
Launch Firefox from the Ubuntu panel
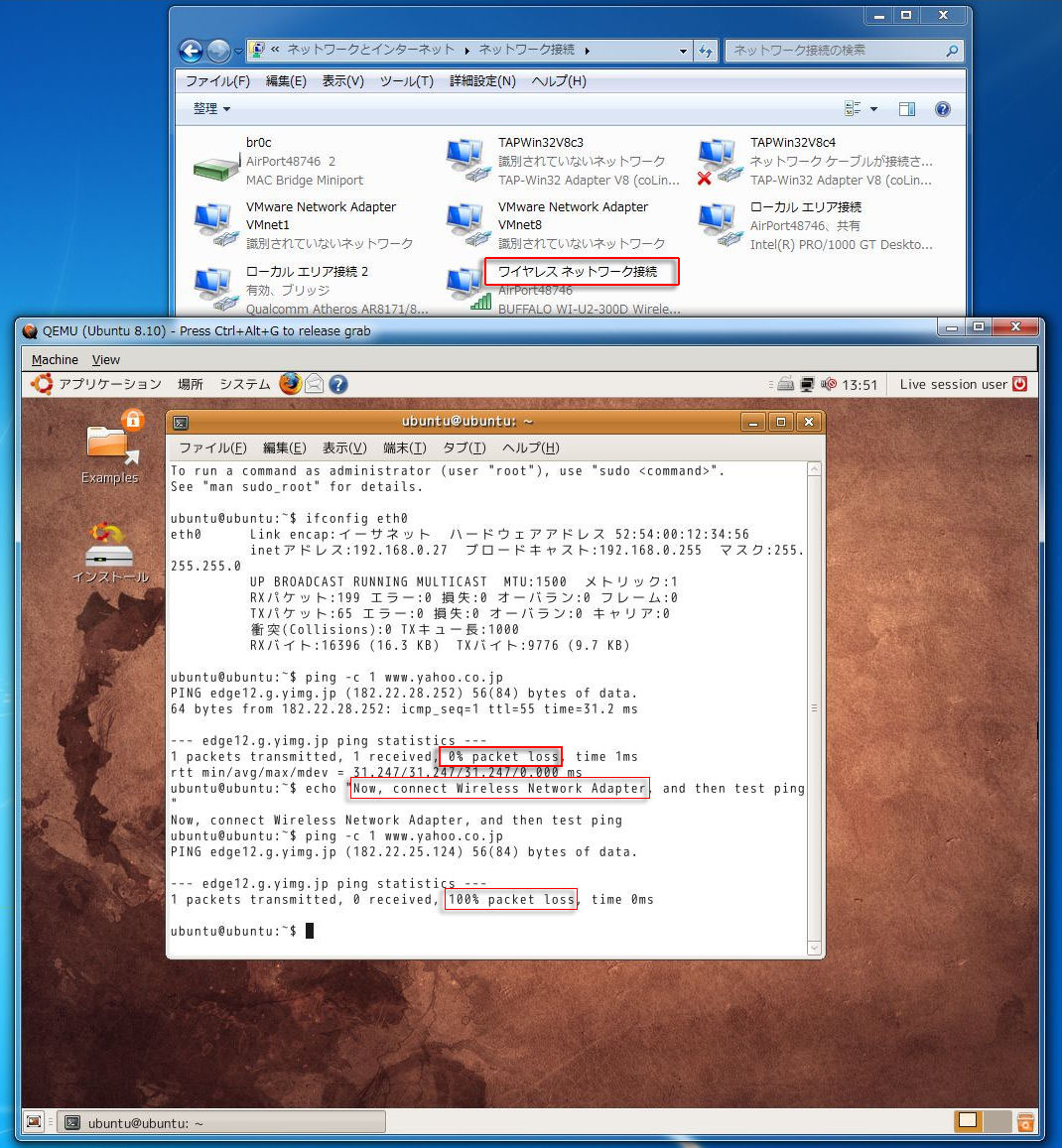click(x=290, y=384)
